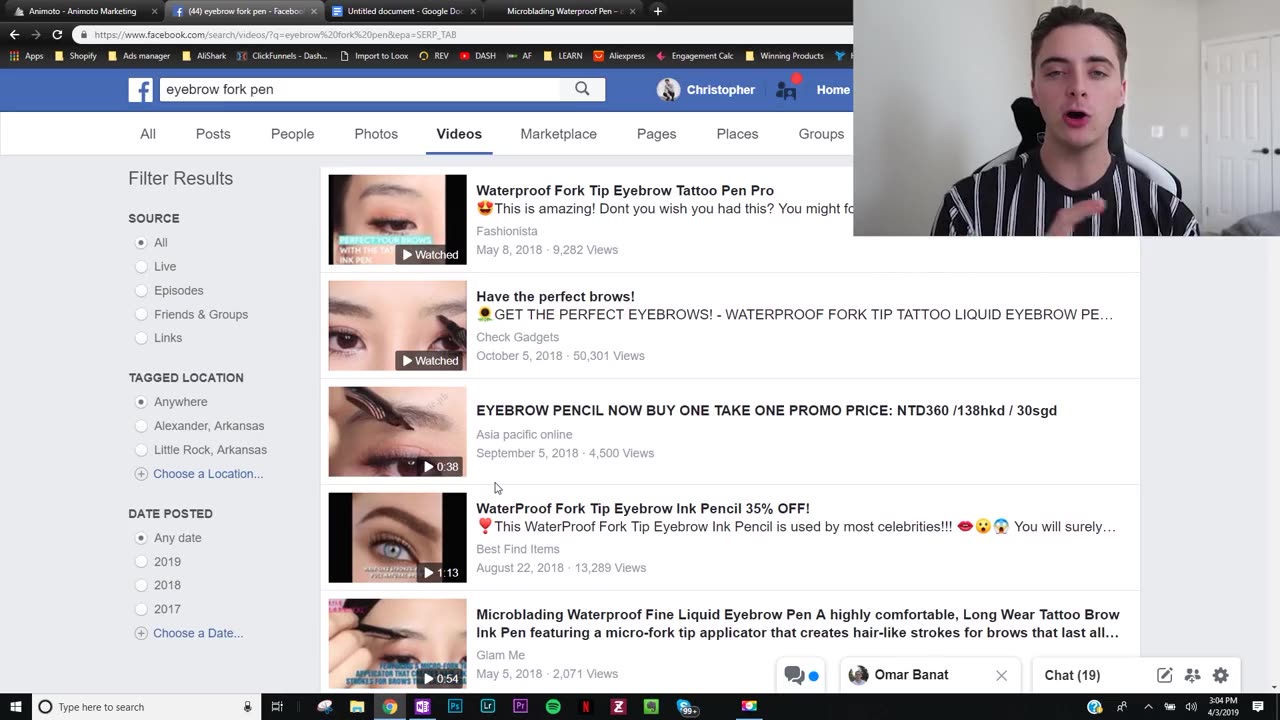The image size is (1280, 720).
Task: Open Task View in taskbar
Action: (x=277, y=707)
